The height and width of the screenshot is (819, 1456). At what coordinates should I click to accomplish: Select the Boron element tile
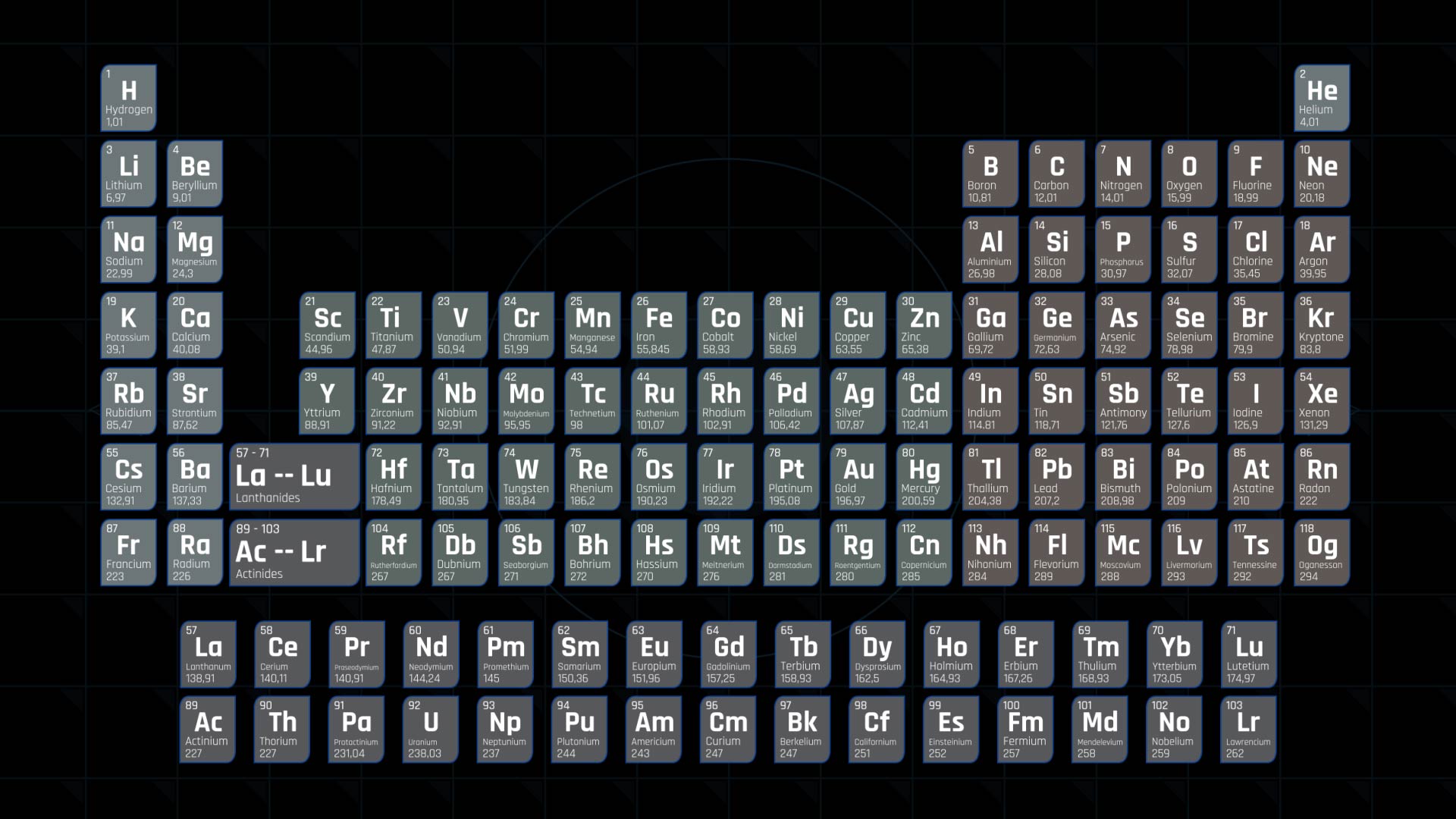(x=990, y=174)
